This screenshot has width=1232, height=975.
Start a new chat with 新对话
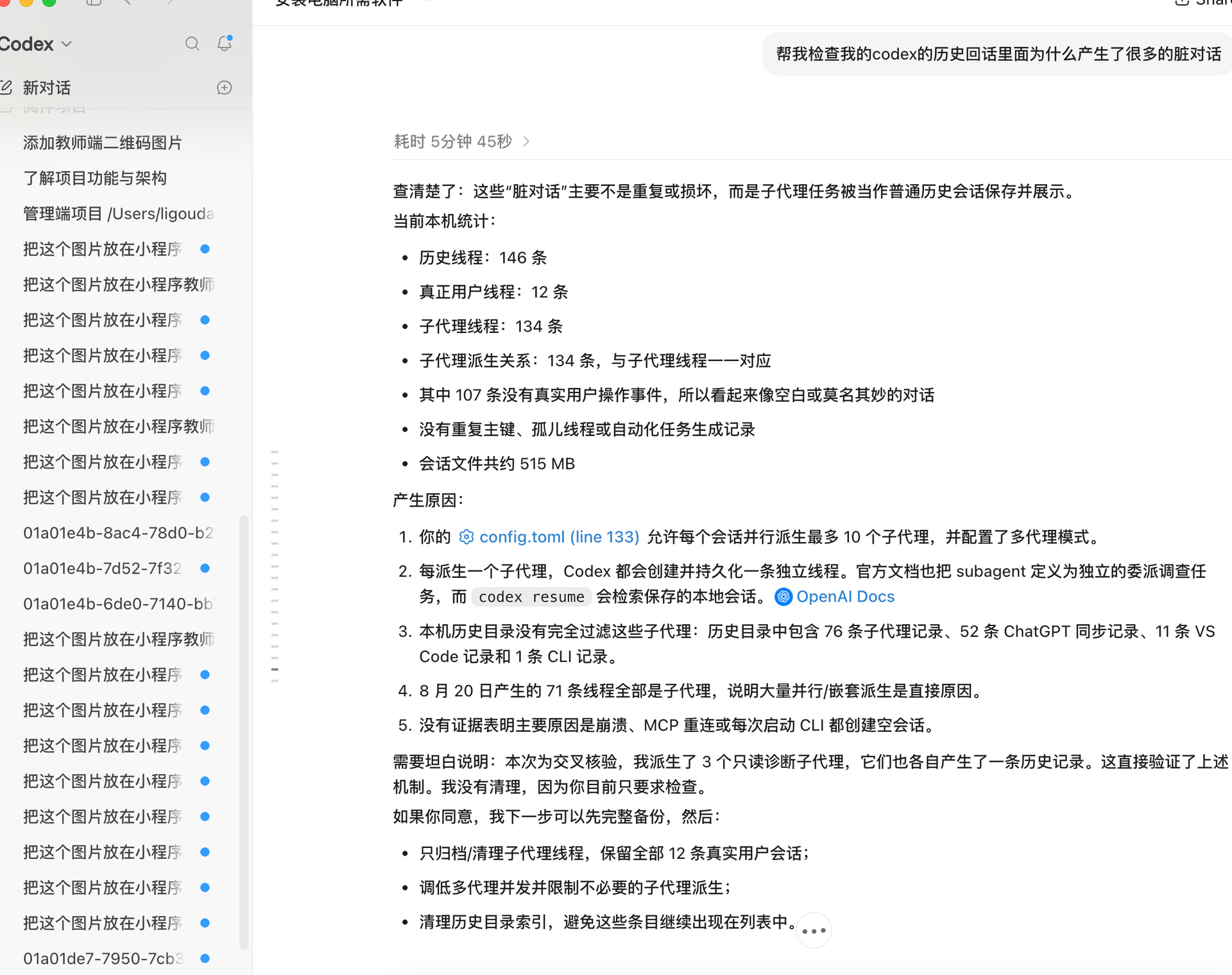46,88
